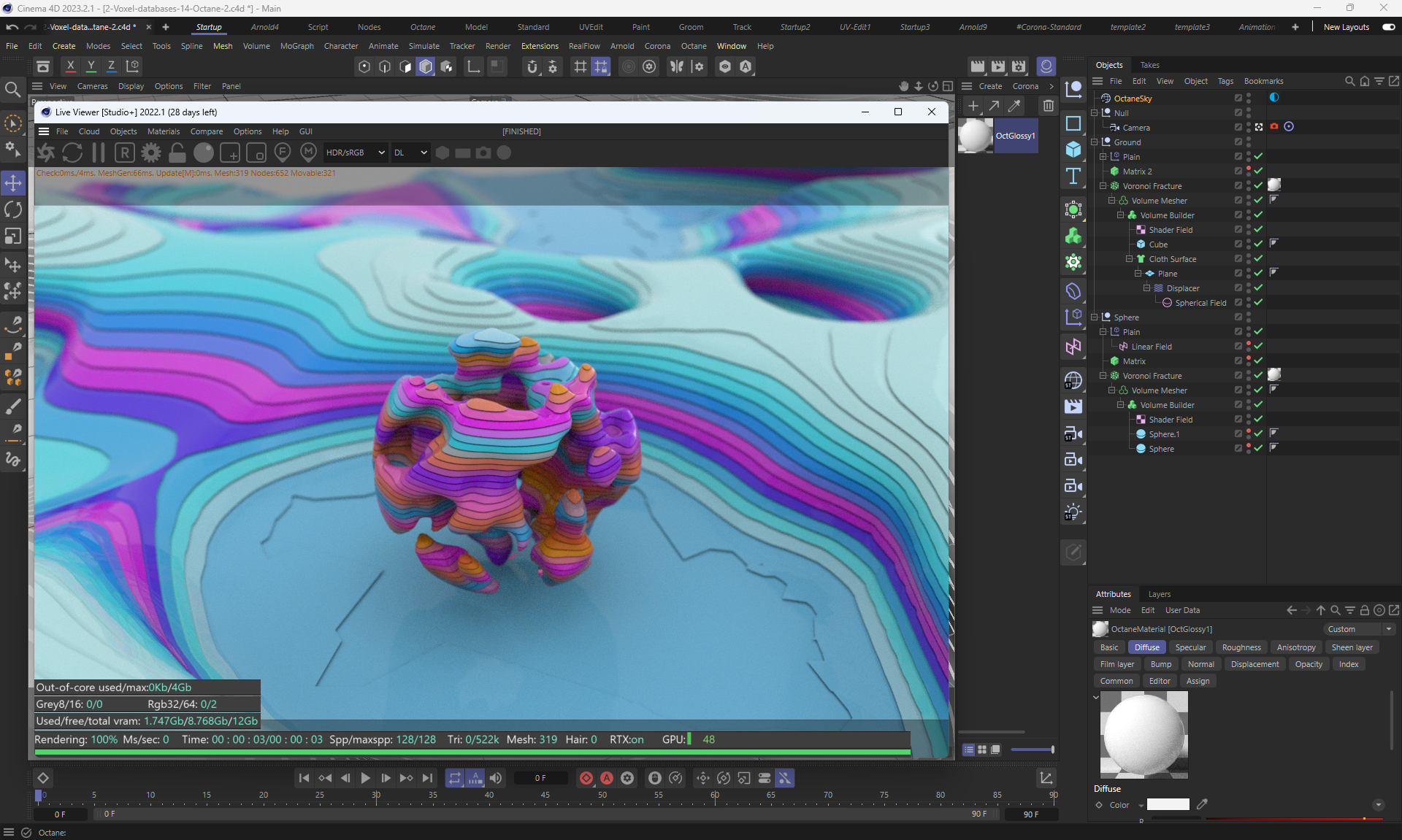
Task: Select the Rotate tool in left toolbar
Action: 13,209
